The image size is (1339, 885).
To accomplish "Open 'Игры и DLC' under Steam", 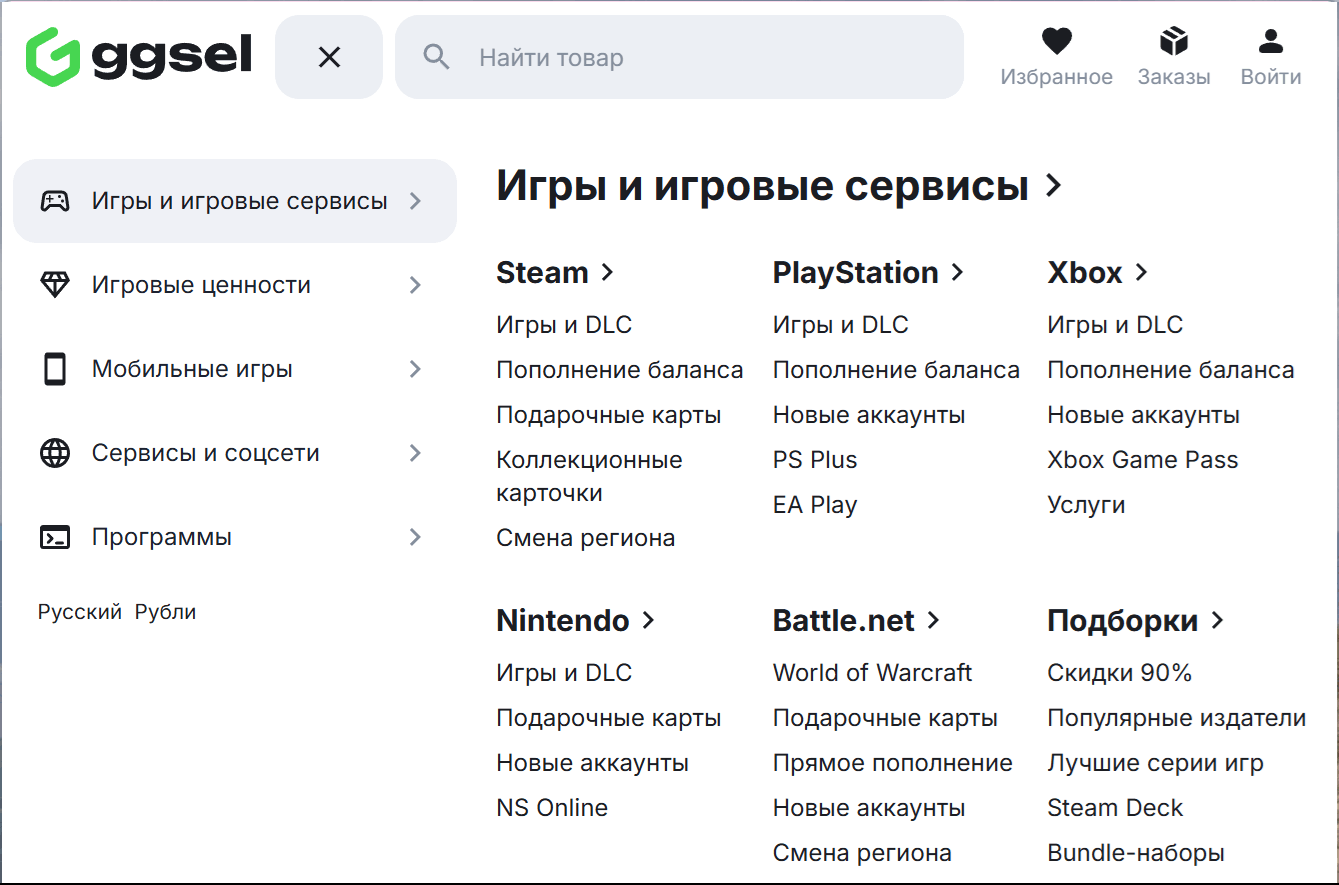I will (x=564, y=325).
